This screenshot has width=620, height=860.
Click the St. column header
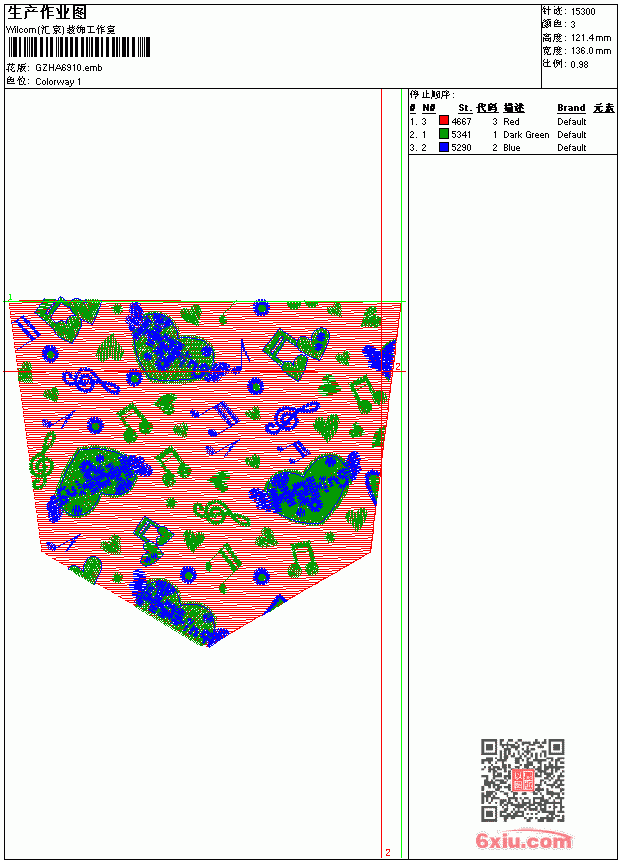pos(465,108)
